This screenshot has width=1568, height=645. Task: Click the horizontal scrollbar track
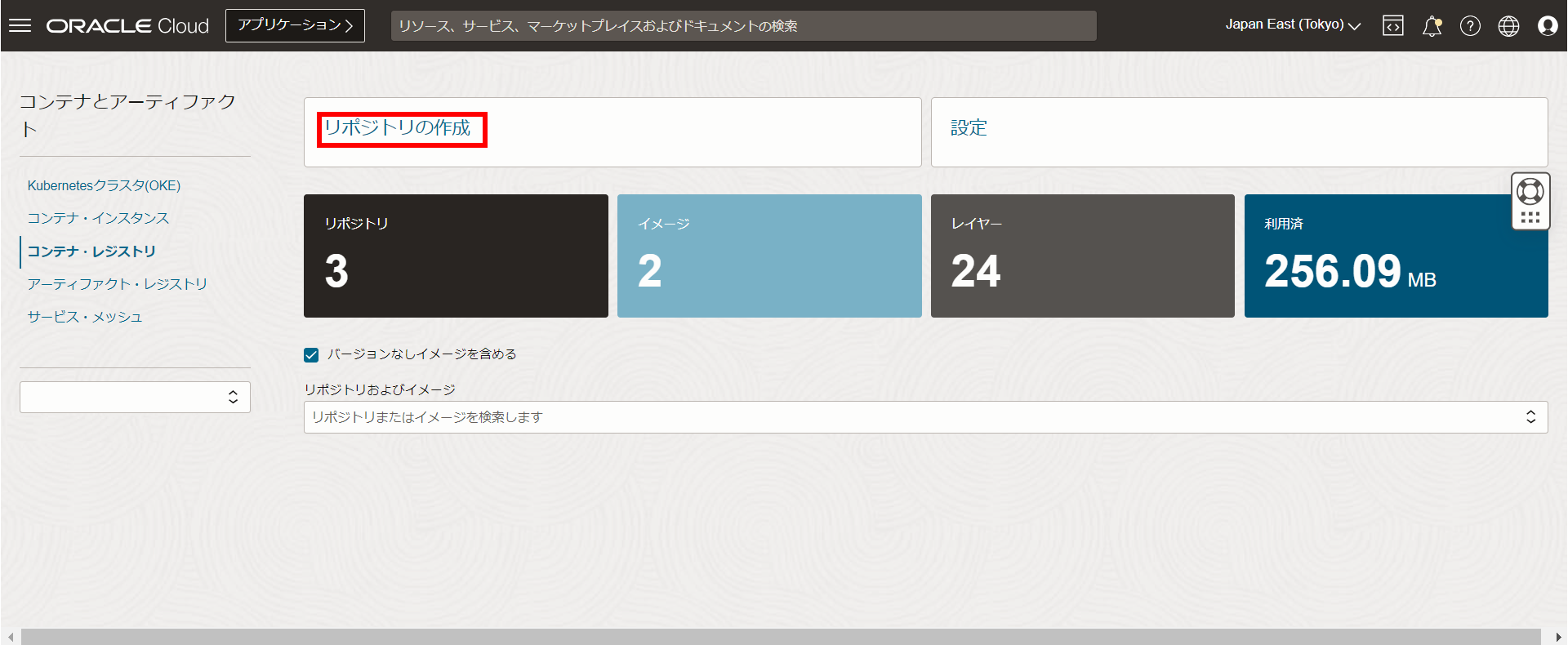pyautogui.click(x=781, y=637)
